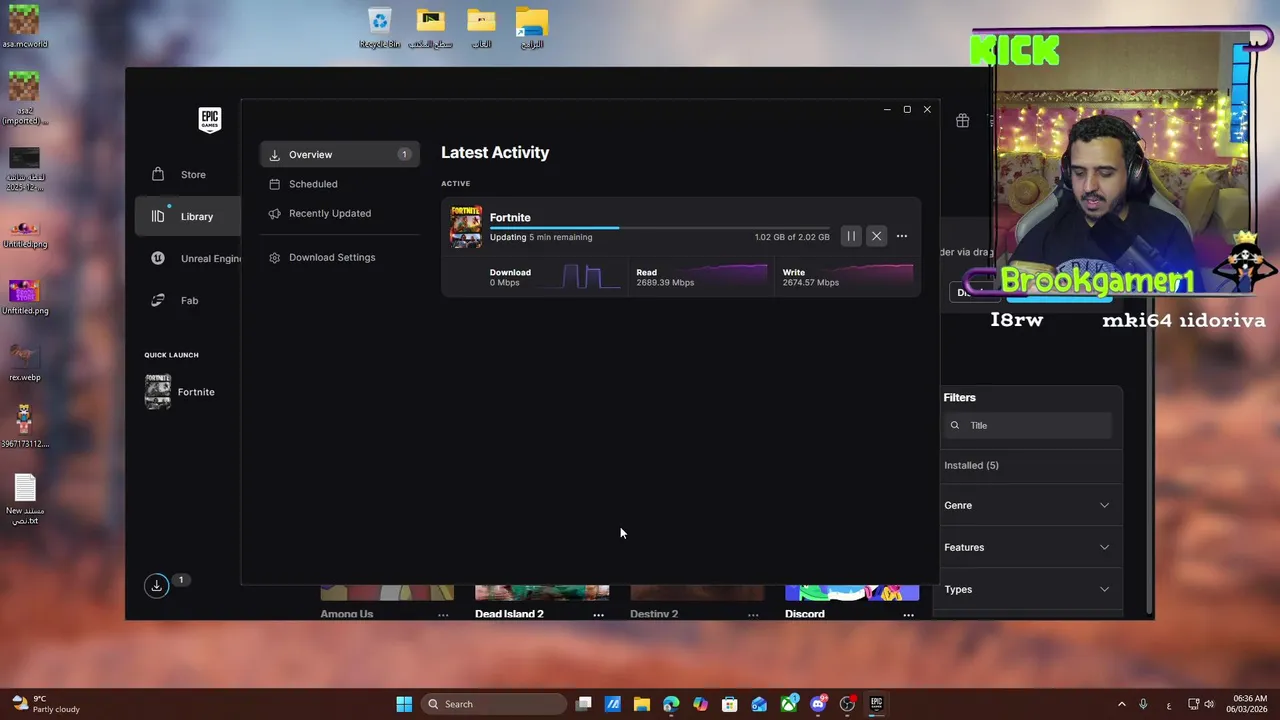Click the Epic Games Launcher taskbar icon
1280x720 pixels.
tap(877, 704)
